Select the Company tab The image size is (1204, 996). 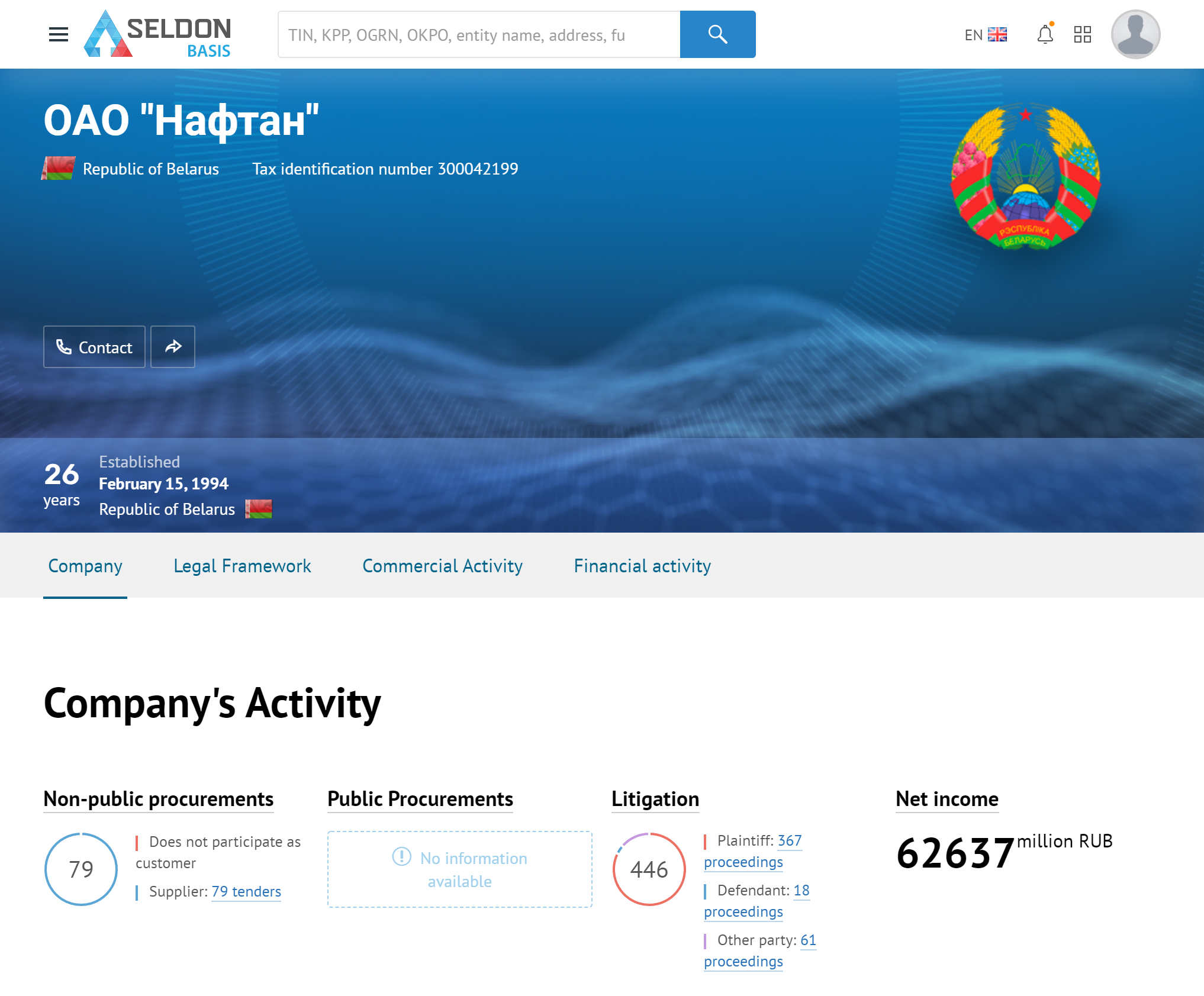tap(85, 566)
